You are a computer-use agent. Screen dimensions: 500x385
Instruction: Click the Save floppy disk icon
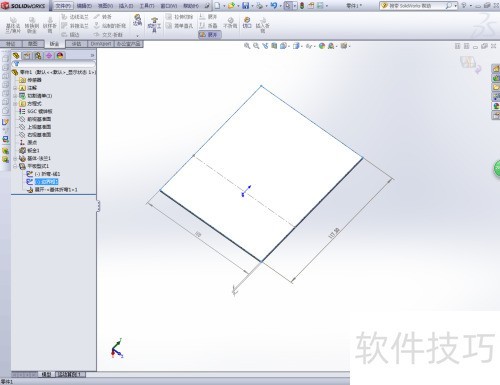point(246,6)
